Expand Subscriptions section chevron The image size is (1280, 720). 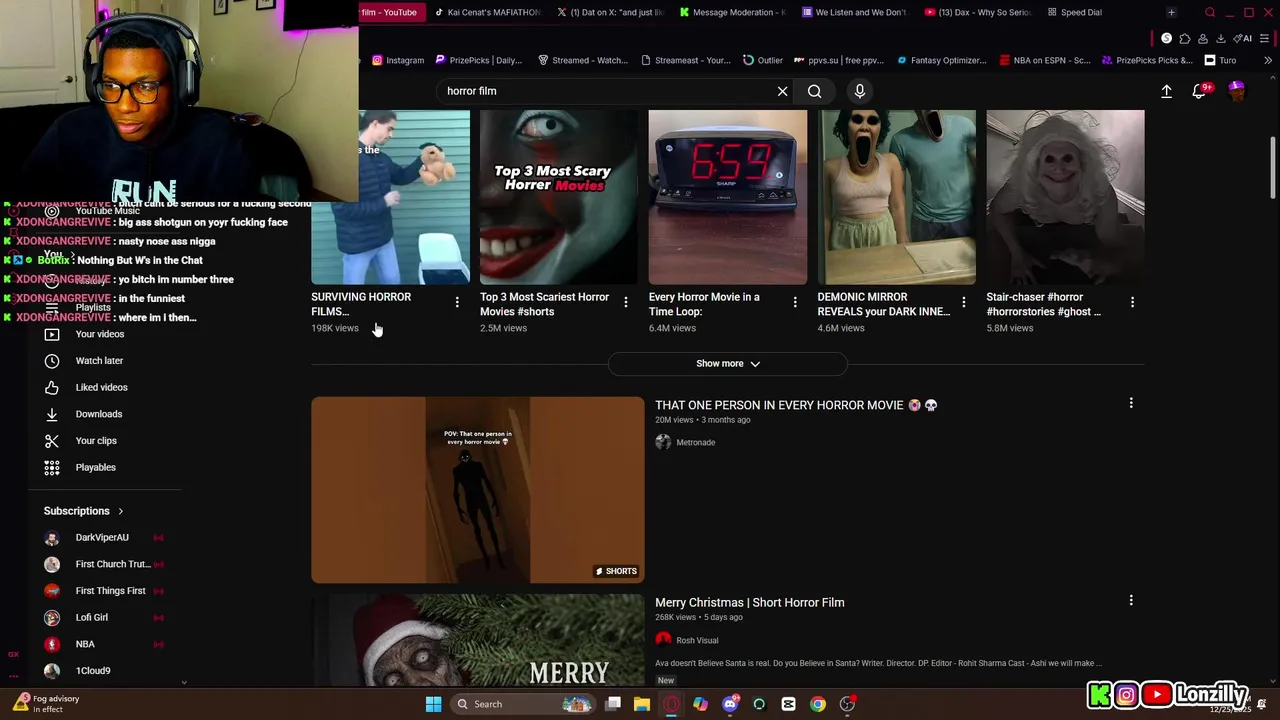(121, 511)
